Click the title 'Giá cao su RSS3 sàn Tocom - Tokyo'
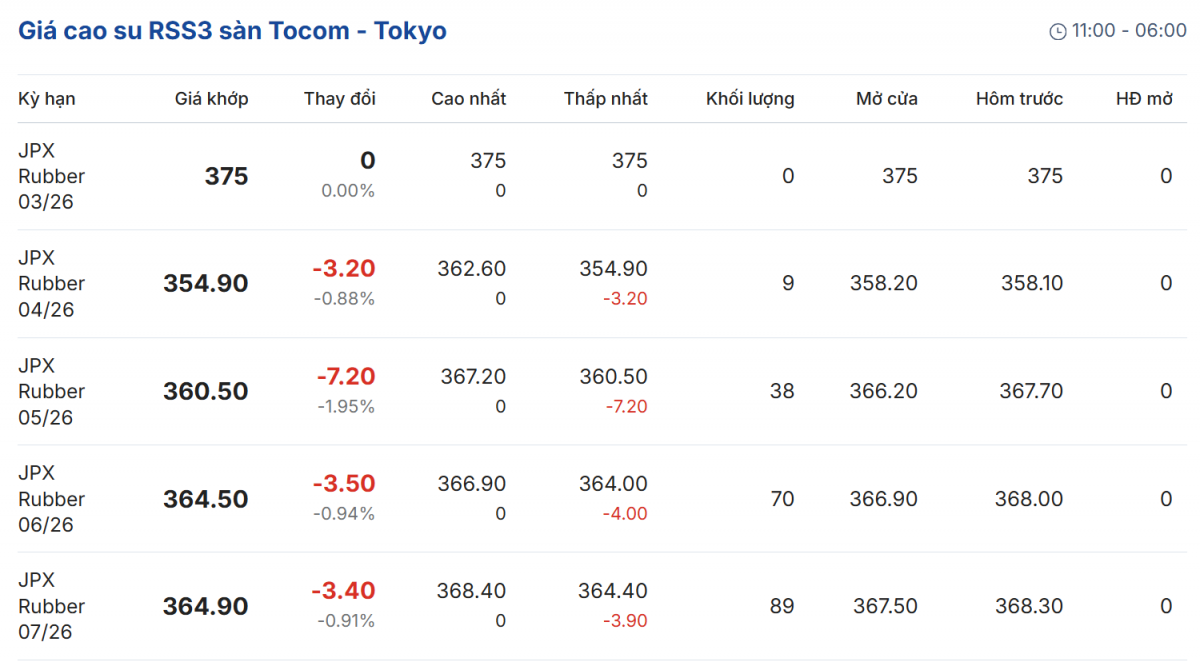Screen dimensions: 1200x662 click(232, 31)
